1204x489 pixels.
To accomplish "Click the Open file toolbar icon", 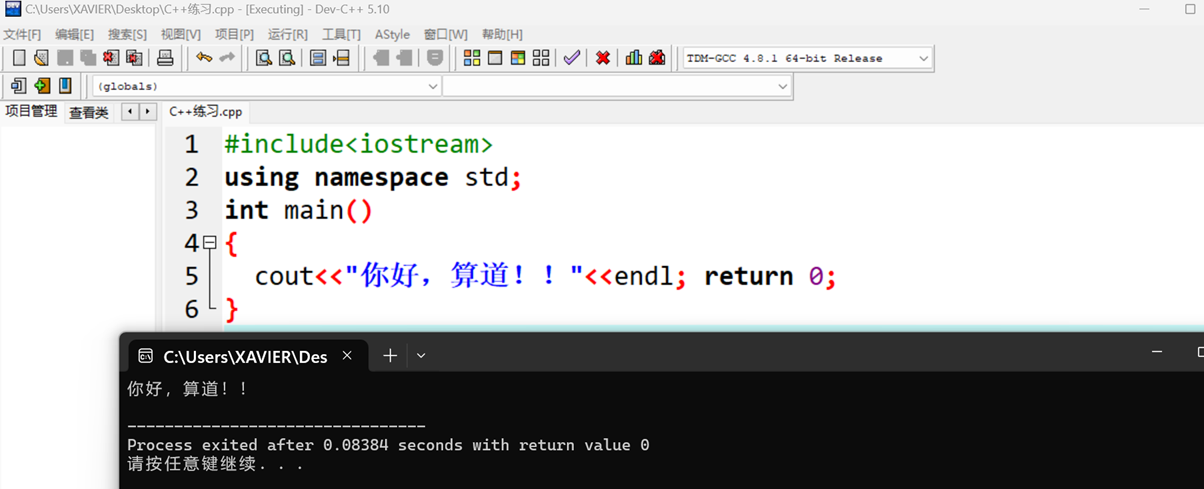I will pos(41,58).
